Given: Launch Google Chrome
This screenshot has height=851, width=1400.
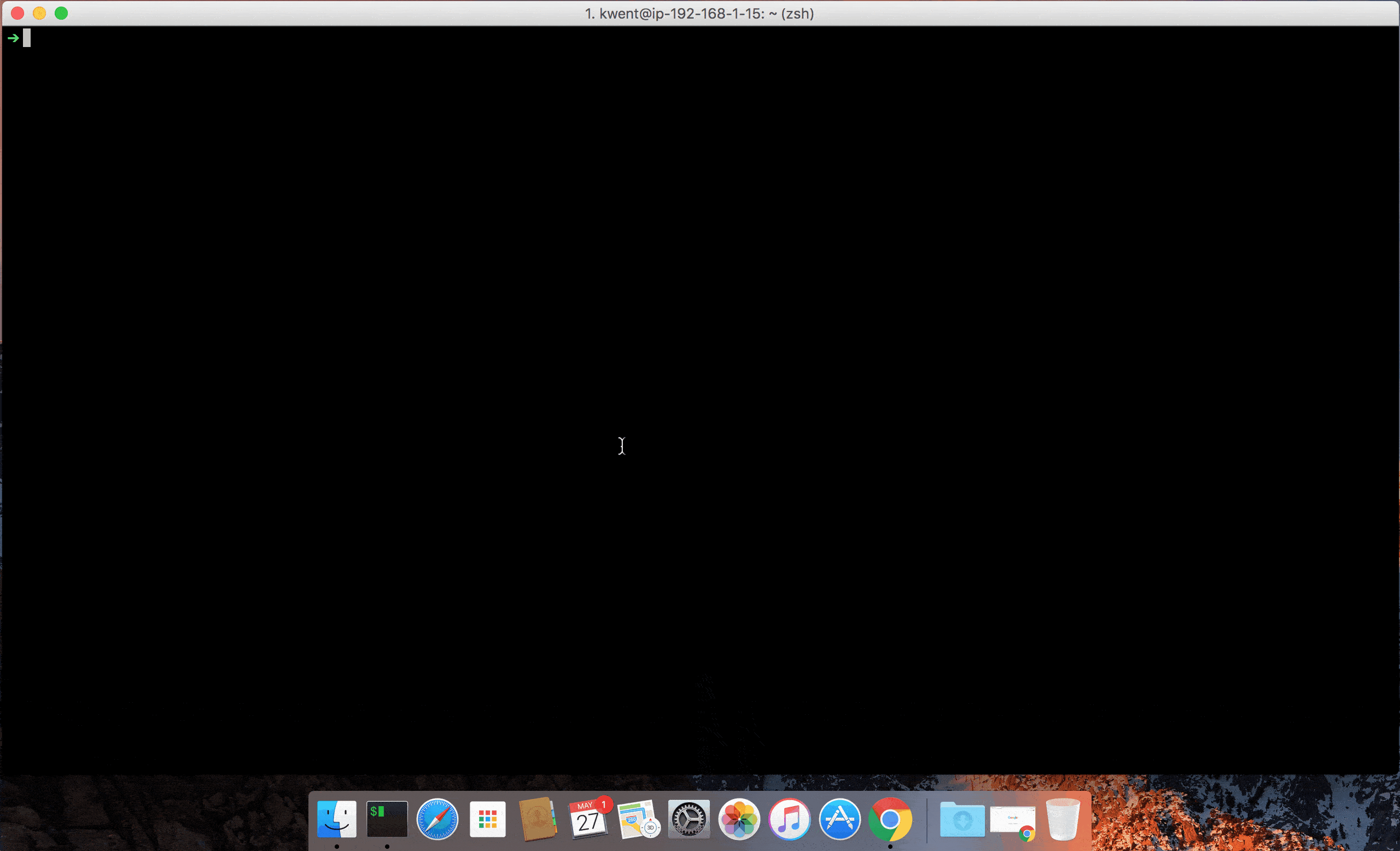Looking at the screenshot, I should click(890, 819).
